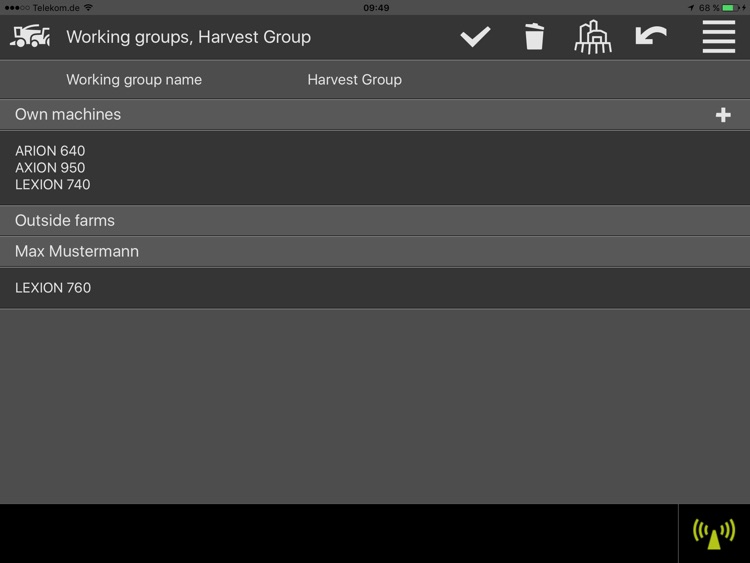Open the Max Mustermann farm row

(x=375, y=251)
